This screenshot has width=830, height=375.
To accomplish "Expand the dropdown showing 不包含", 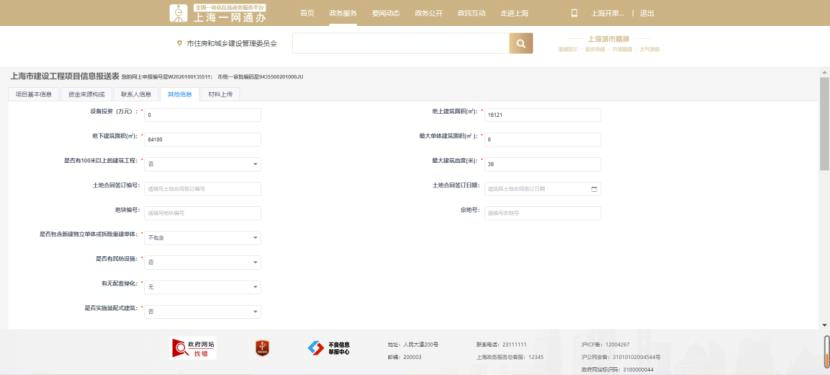I will click(x=202, y=238).
